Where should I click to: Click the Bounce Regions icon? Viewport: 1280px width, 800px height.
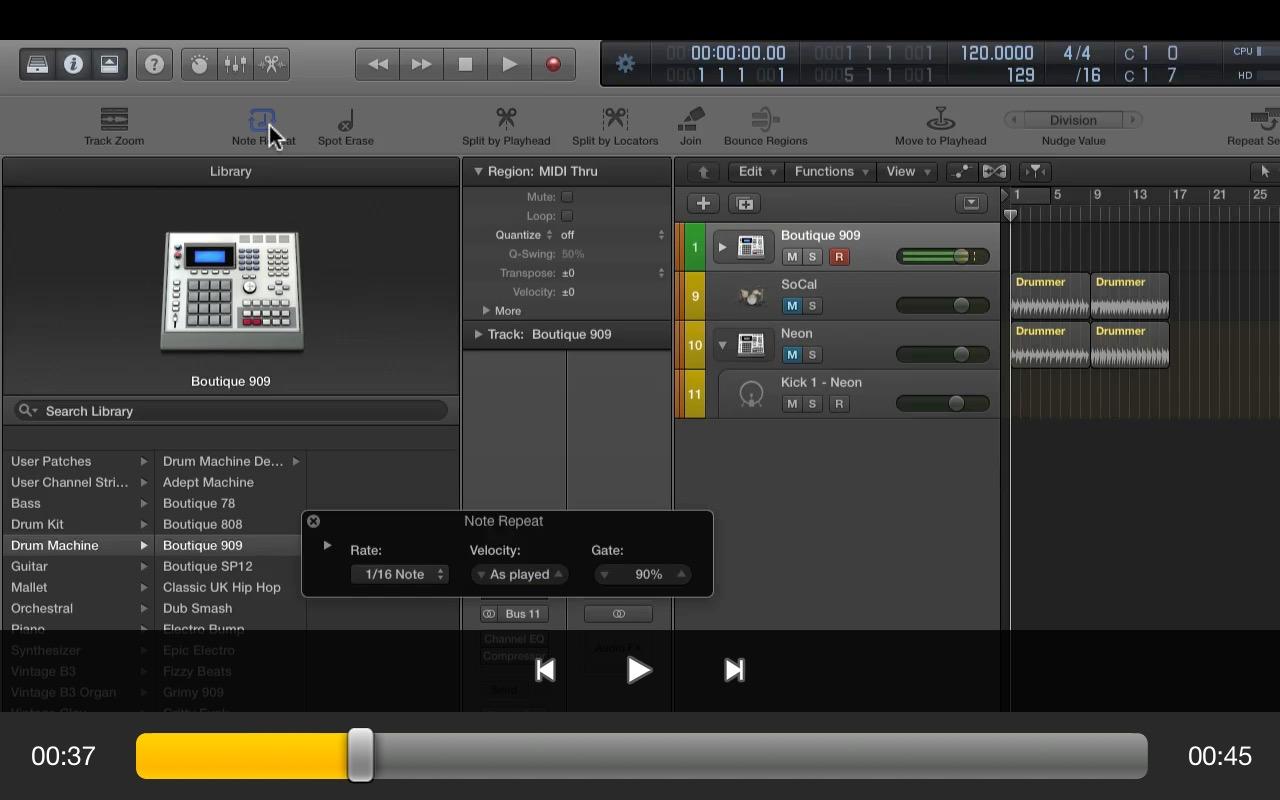[x=765, y=120]
